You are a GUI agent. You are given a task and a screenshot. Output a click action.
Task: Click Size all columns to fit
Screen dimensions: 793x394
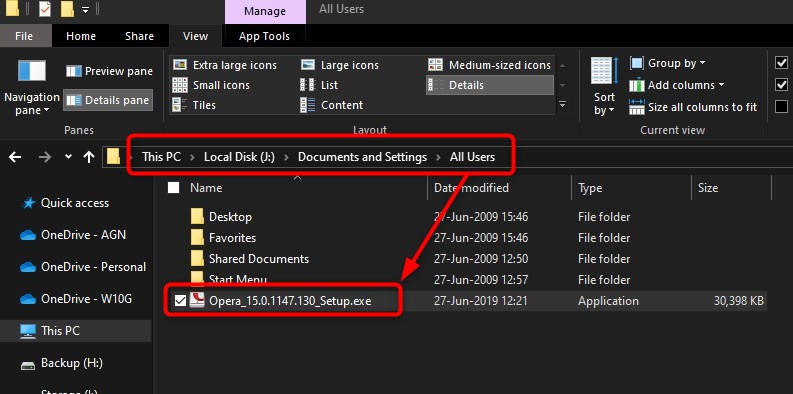[693, 107]
